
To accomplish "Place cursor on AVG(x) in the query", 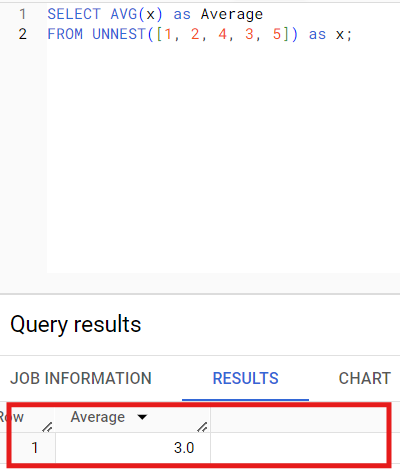I will tap(136, 14).
